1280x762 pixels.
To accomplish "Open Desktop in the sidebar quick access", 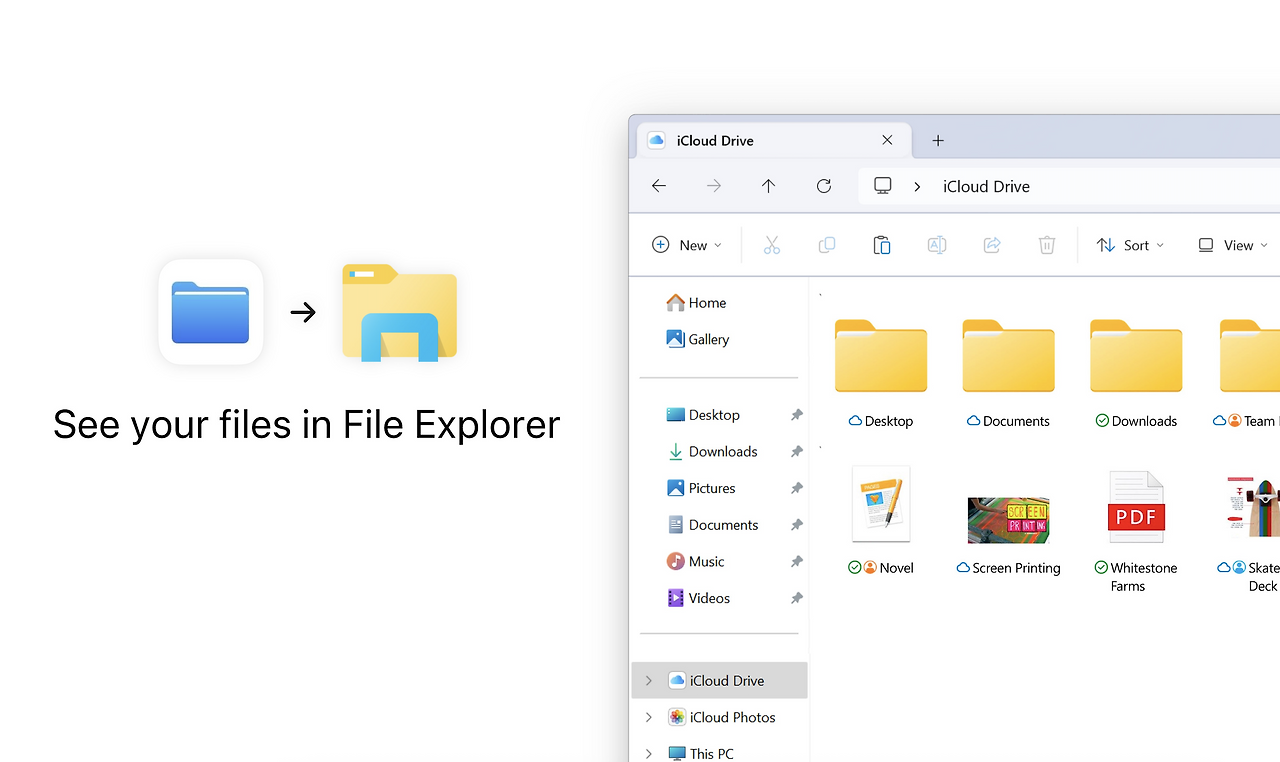I will 702,415.
